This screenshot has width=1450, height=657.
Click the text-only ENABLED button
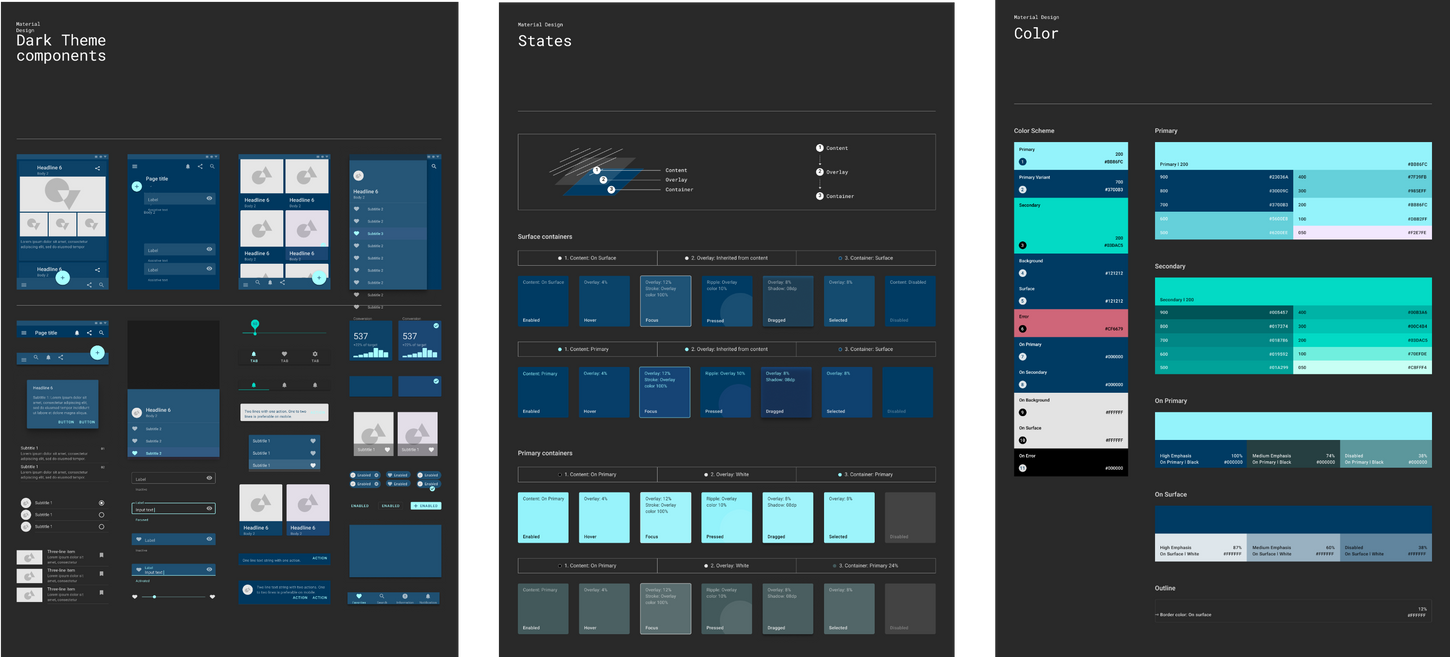click(x=360, y=505)
